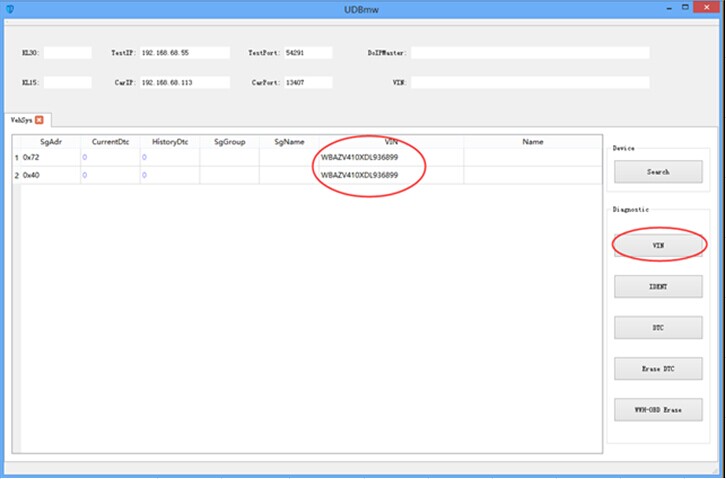
Task: Click the DTC diagnostic button
Action: (x=658, y=328)
